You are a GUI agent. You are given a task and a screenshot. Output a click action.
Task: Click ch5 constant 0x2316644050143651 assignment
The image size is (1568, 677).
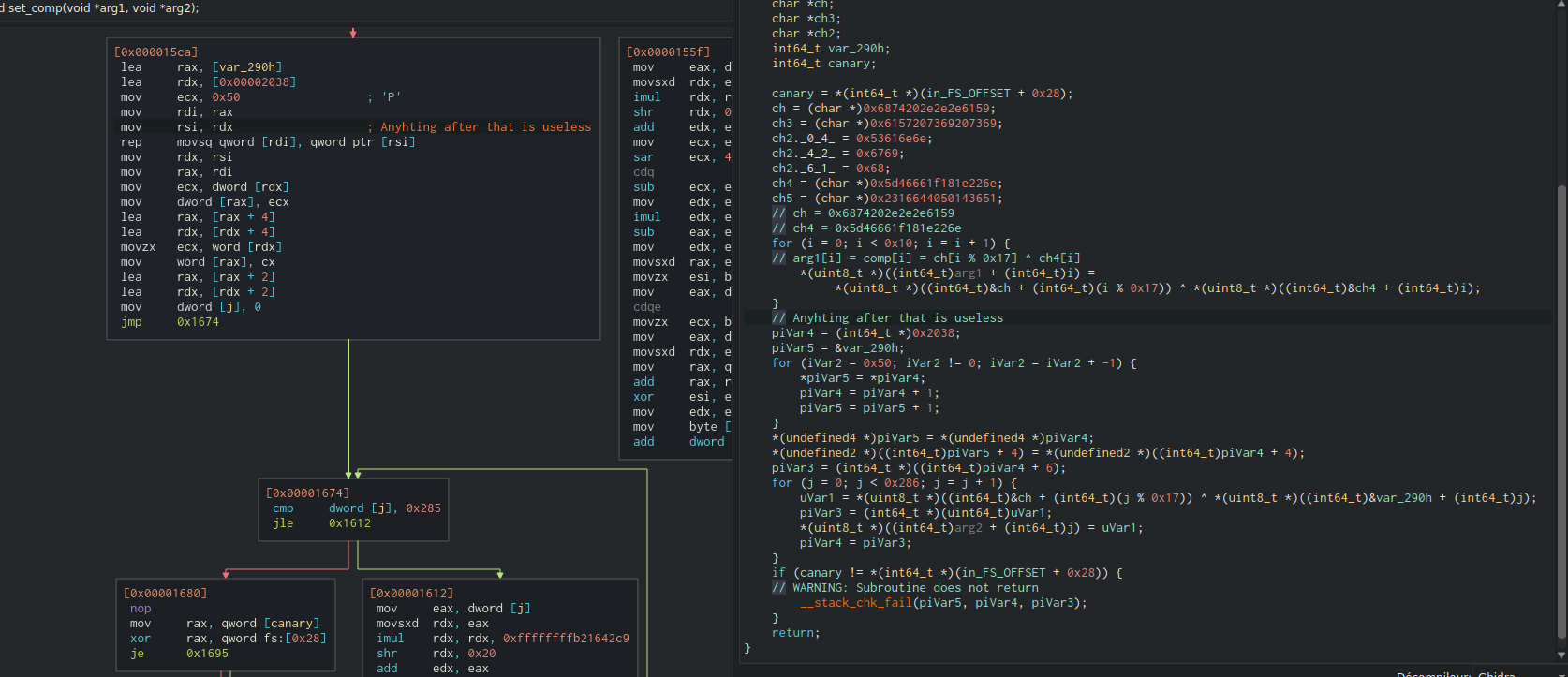point(887,199)
